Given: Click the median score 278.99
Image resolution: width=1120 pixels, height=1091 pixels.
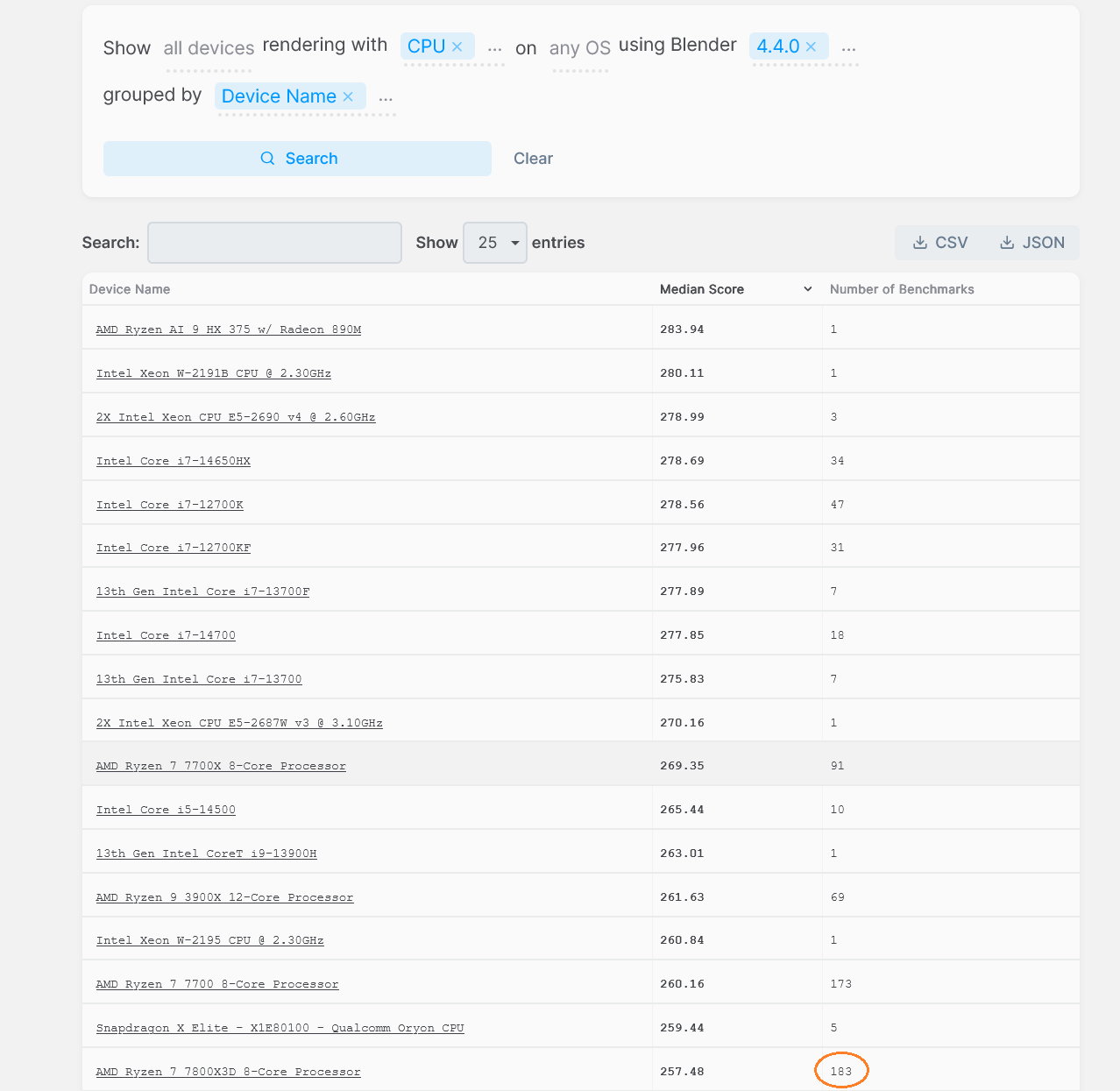Looking at the screenshot, I should point(682,417).
